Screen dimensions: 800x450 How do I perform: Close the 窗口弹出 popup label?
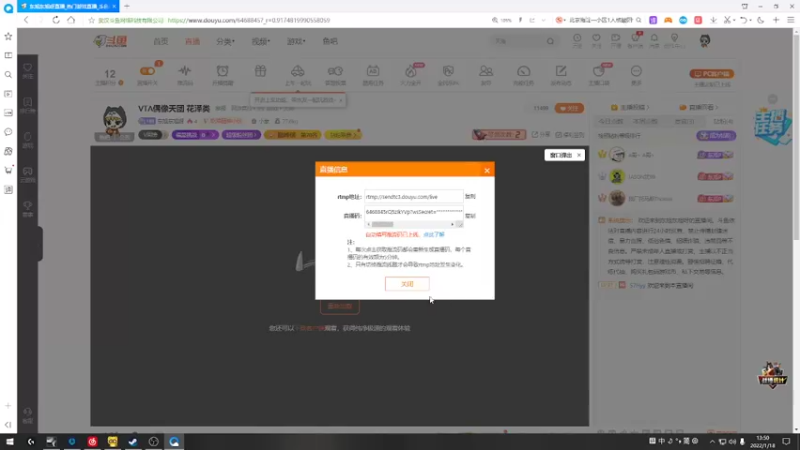pyautogui.click(x=579, y=155)
